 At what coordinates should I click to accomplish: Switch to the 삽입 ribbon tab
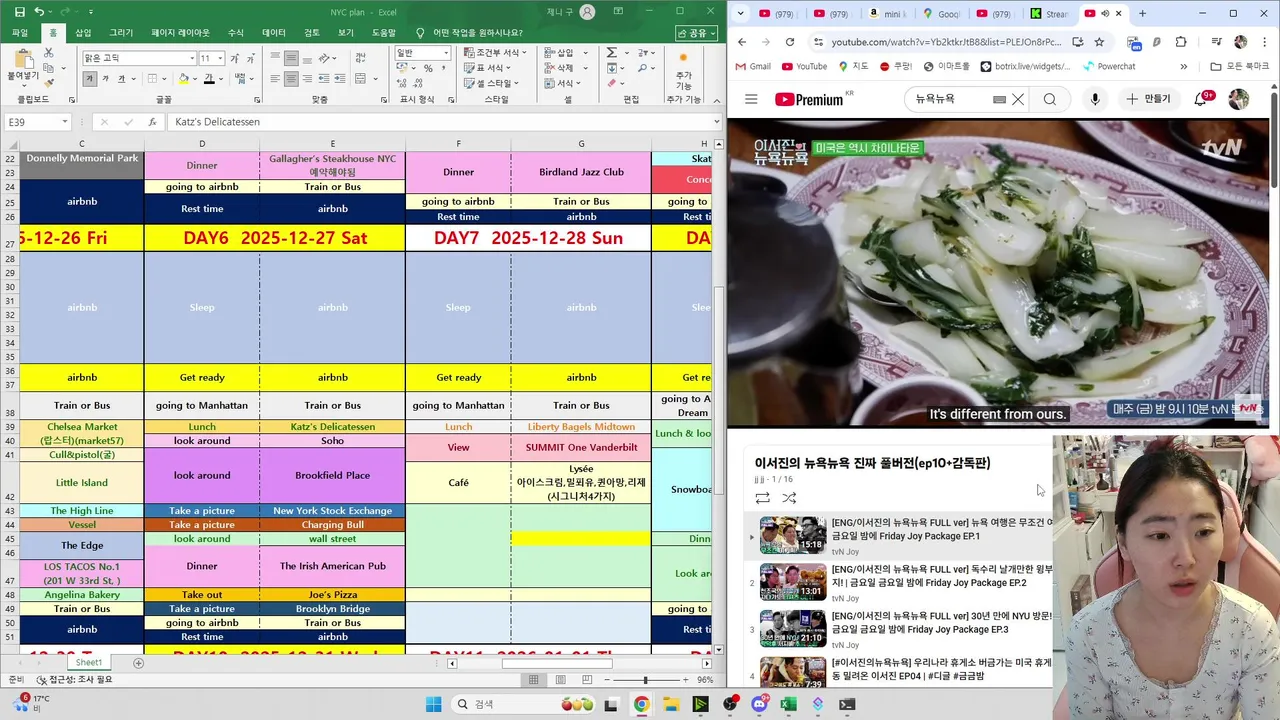click(83, 33)
